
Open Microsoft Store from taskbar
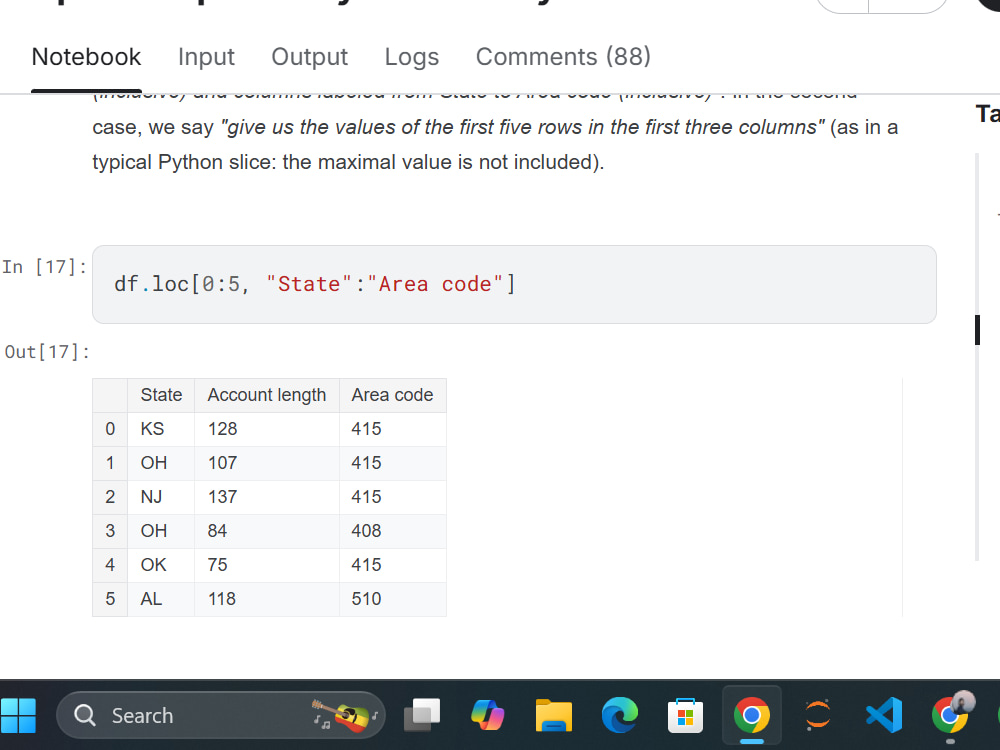pyautogui.click(x=686, y=716)
